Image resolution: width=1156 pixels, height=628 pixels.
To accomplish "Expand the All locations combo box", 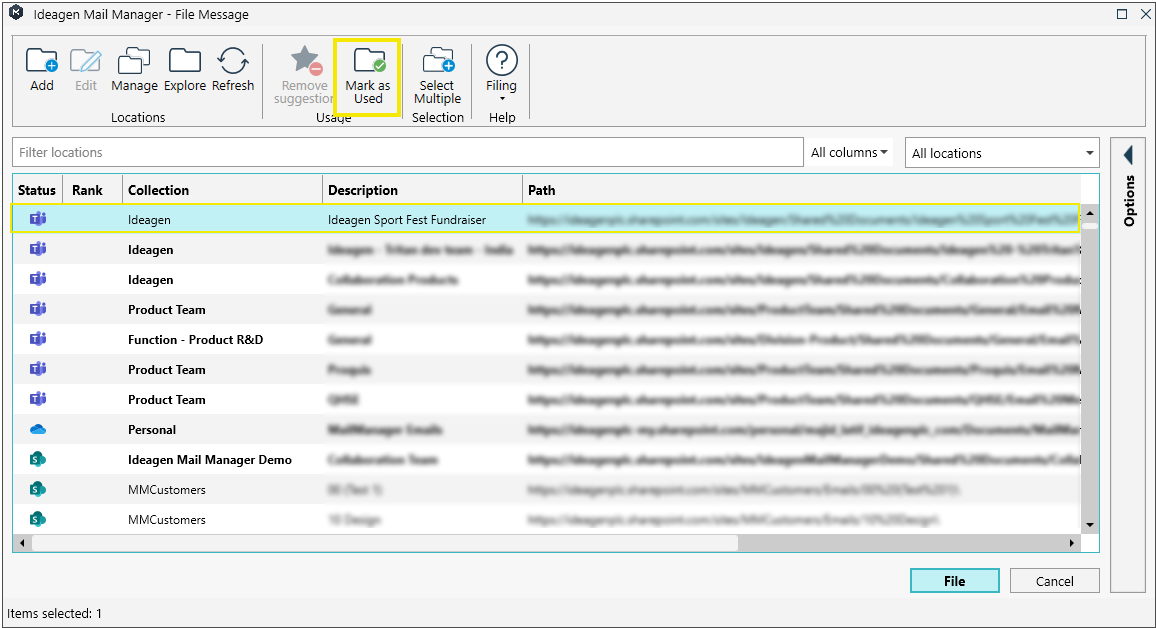I will coord(1089,154).
